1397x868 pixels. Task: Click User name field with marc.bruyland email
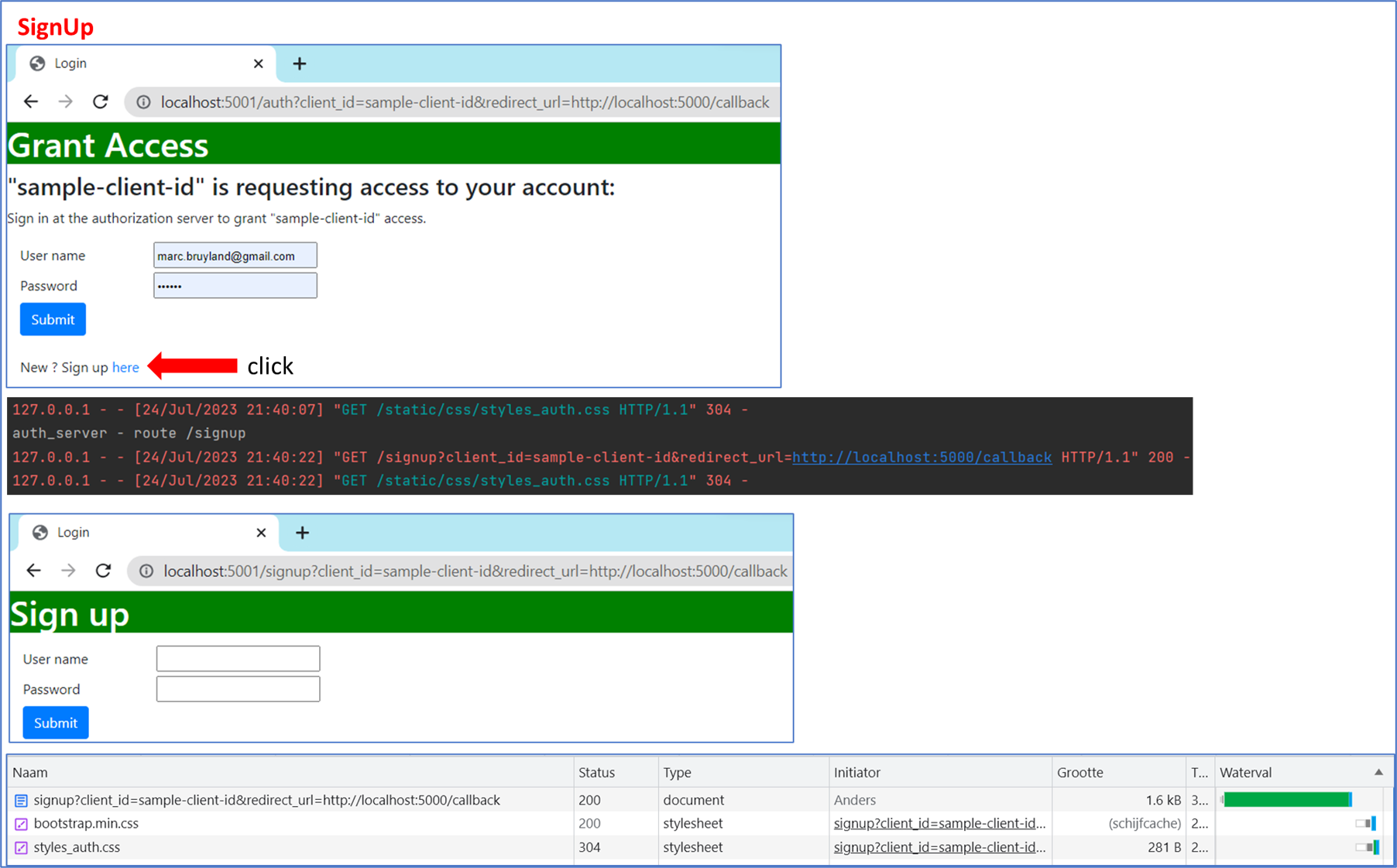(235, 256)
